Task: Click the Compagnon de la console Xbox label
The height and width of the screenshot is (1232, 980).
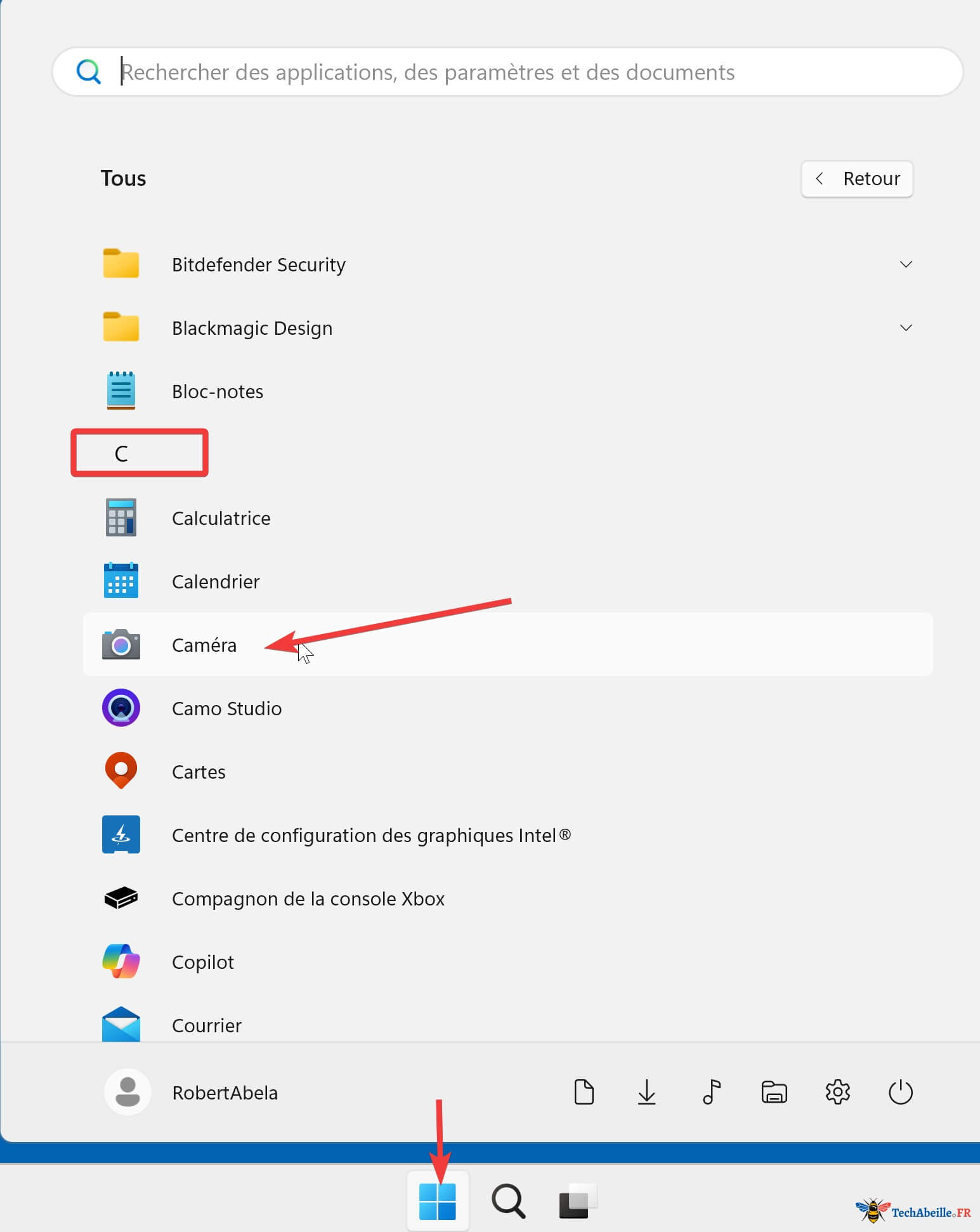Action: coord(308,898)
